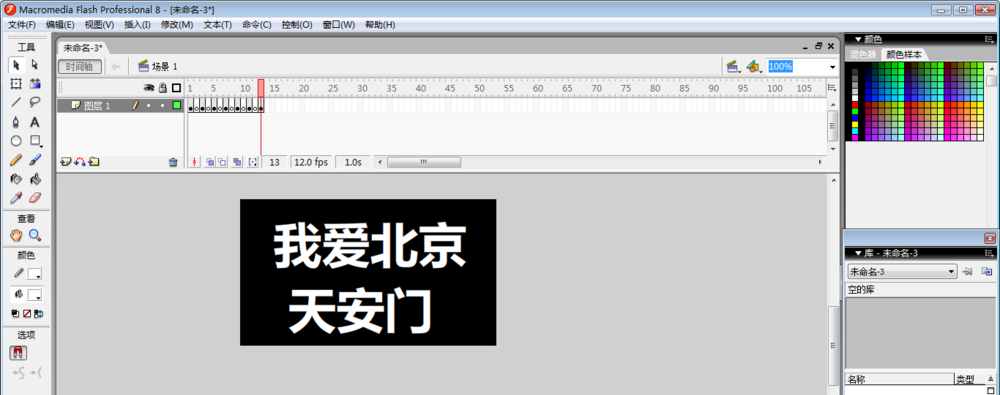1000x395 pixels.
Task: Select the Free Transform tool
Action: (17, 84)
